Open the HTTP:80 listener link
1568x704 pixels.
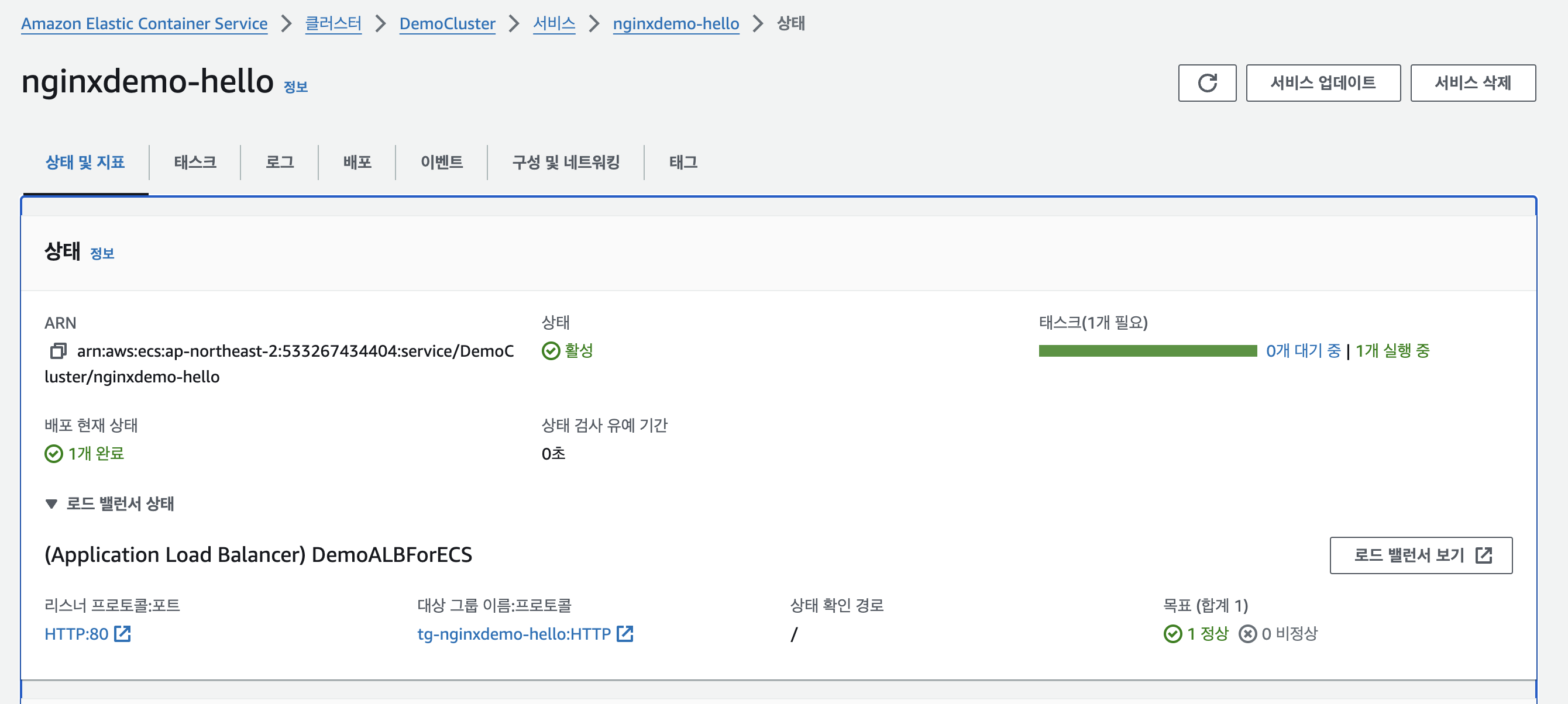coord(88,634)
